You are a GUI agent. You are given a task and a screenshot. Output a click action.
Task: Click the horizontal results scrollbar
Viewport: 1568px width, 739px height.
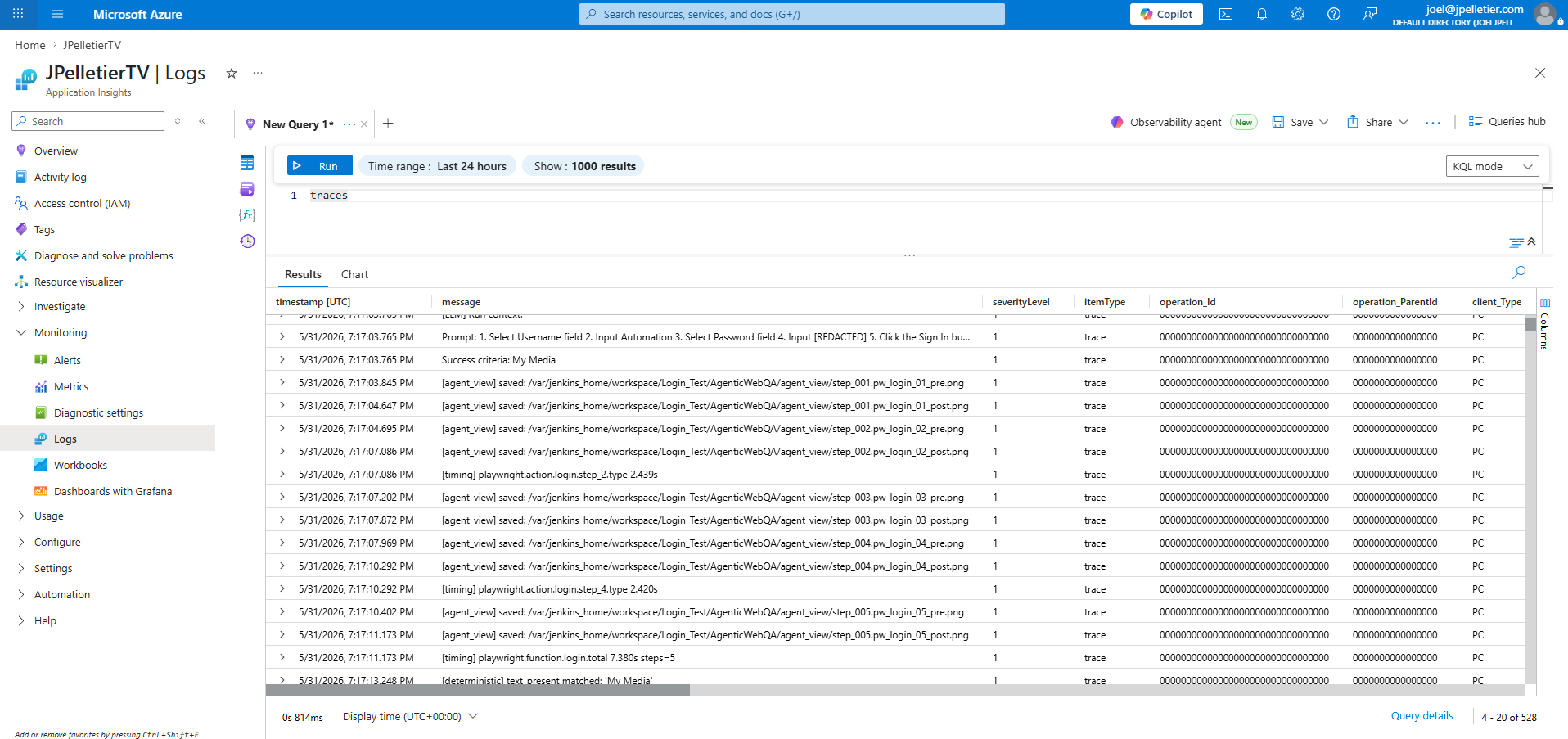[x=478, y=690]
